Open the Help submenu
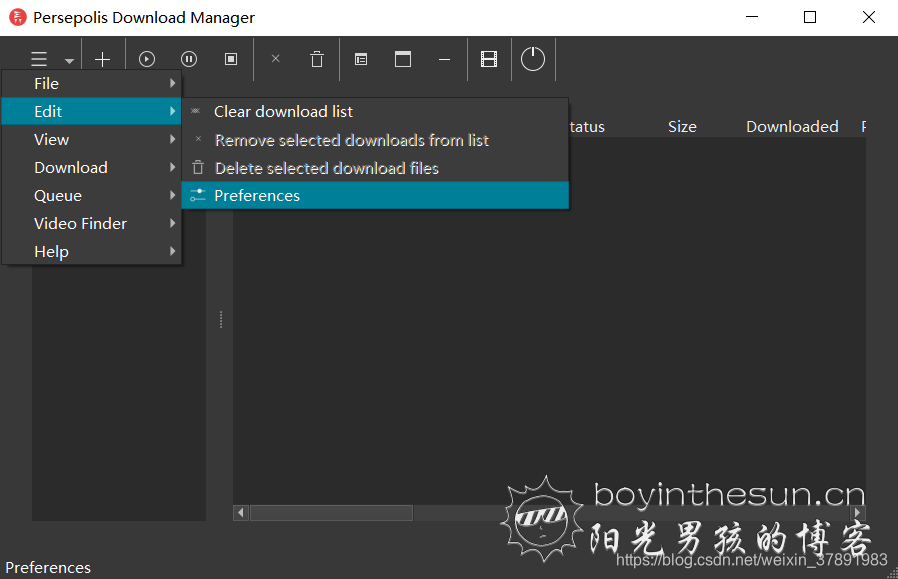The height and width of the screenshot is (579, 898). (92, 251)
